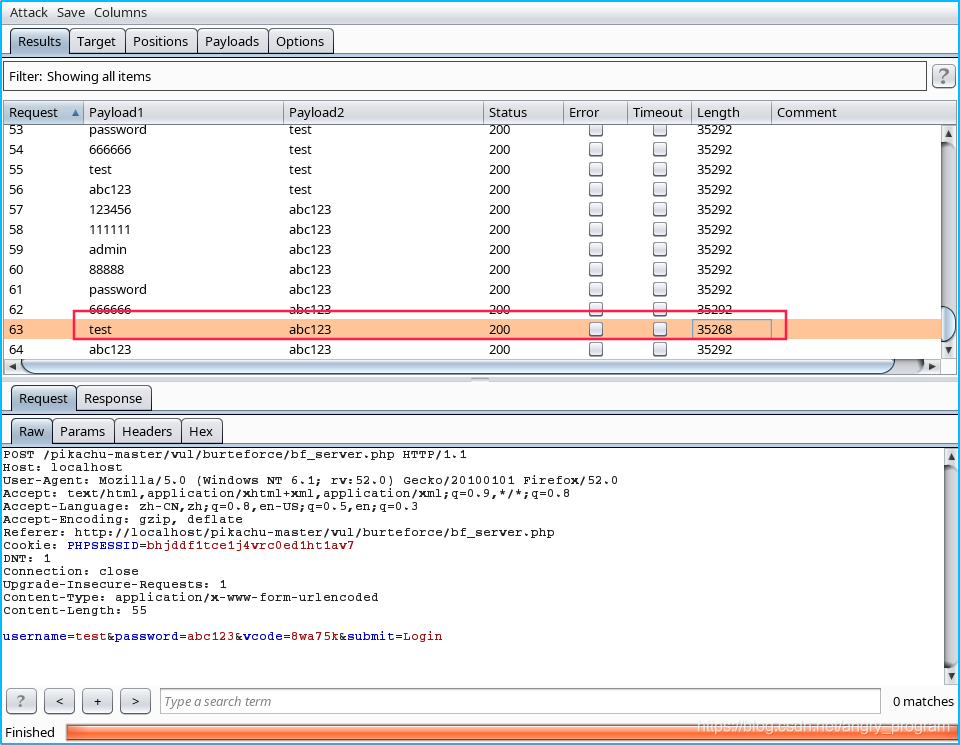Click the request pane vertical scrollbar
This screenshot has height=745, width=960.
(951, 566)
